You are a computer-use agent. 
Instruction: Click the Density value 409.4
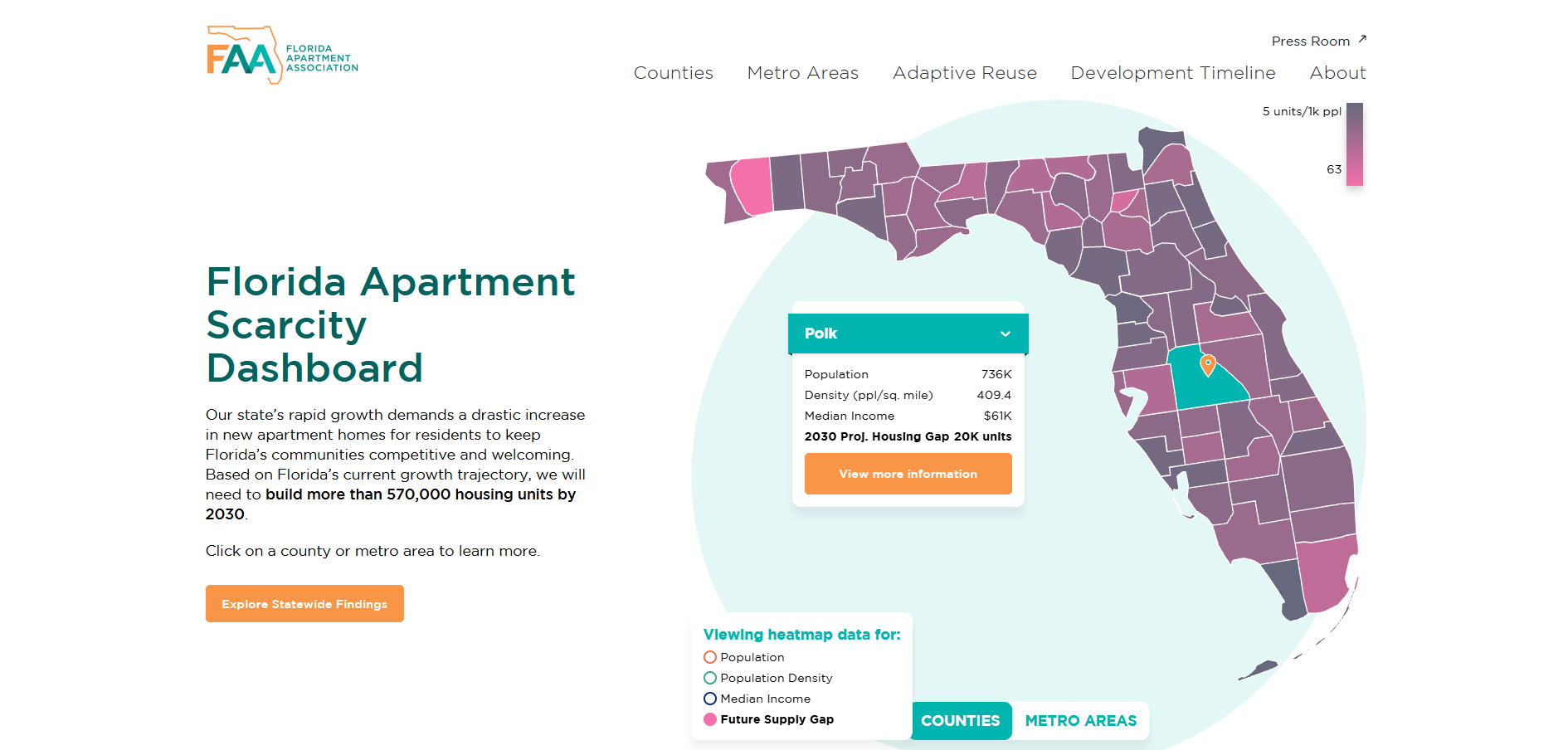point(994,395)
